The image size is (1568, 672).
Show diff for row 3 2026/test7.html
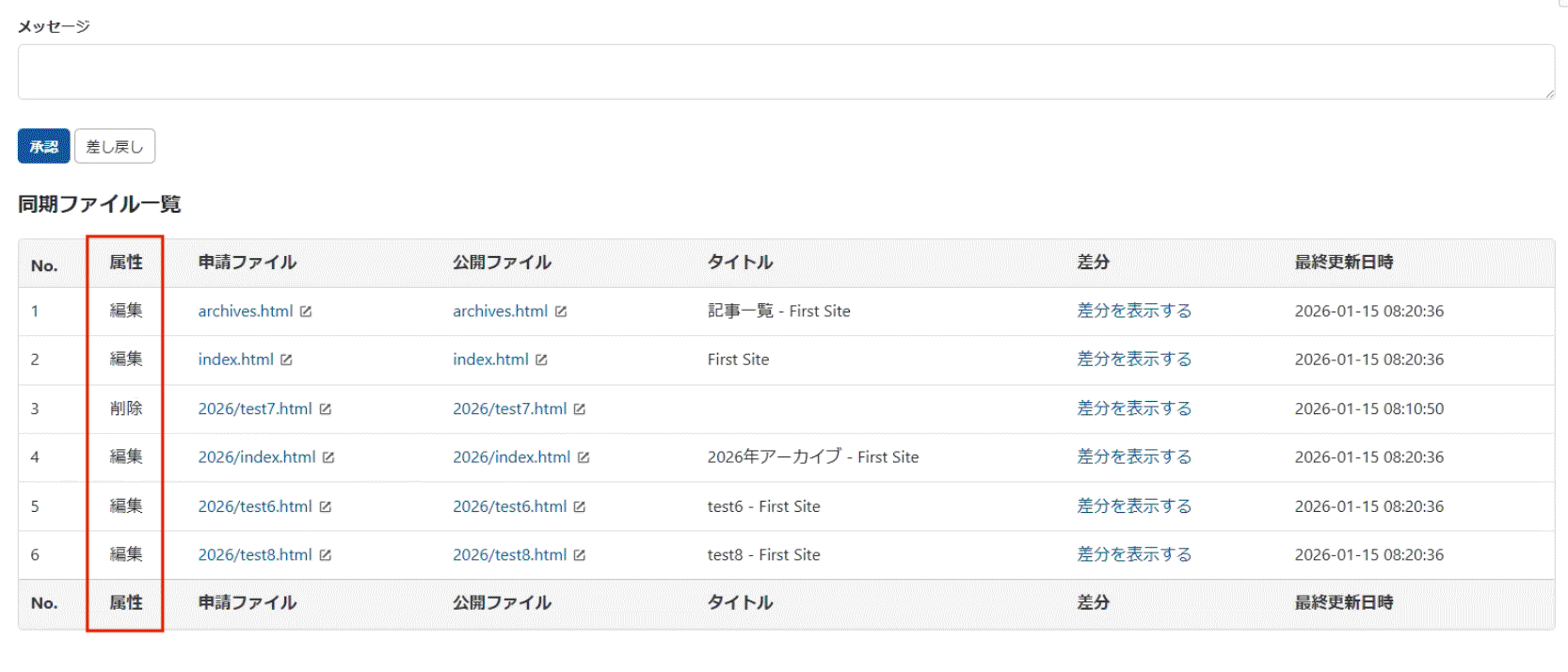[x=1133, y=408]
